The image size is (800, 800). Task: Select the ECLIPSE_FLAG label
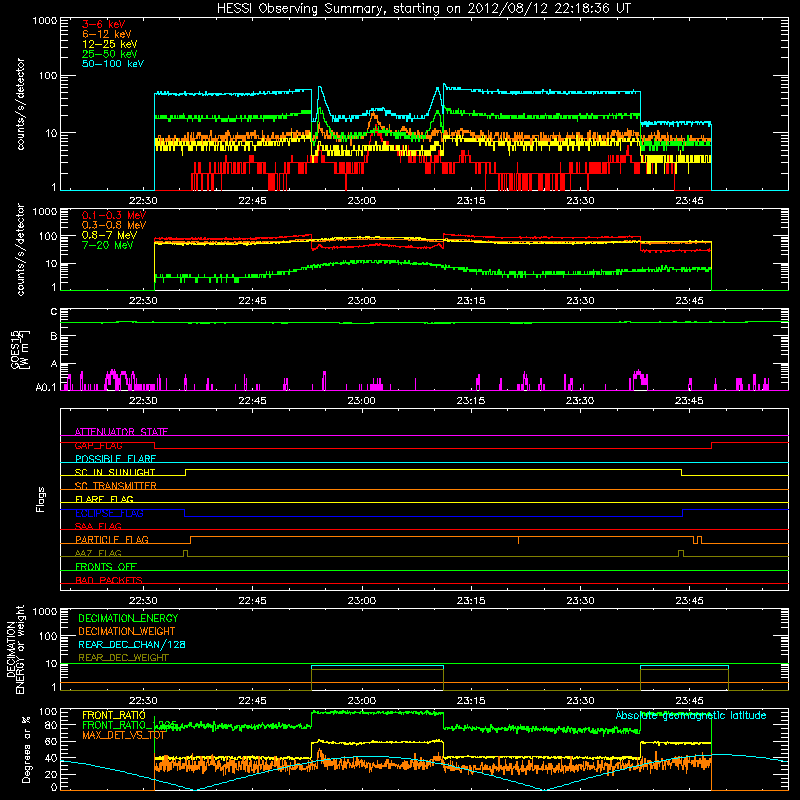pyautogui.click(x=109, y=513)
